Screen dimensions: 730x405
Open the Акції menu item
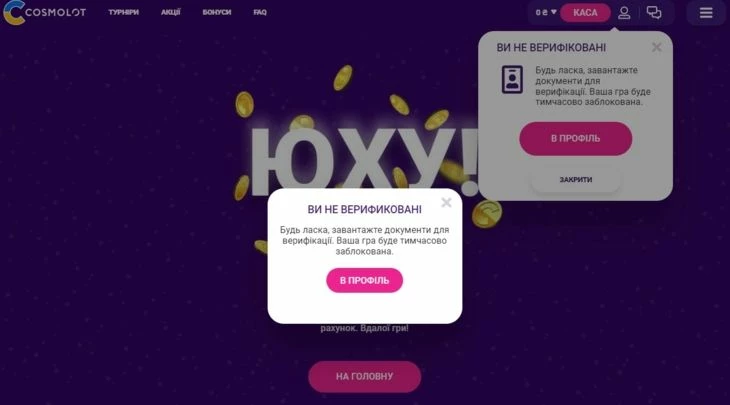[x=170, y=13]
